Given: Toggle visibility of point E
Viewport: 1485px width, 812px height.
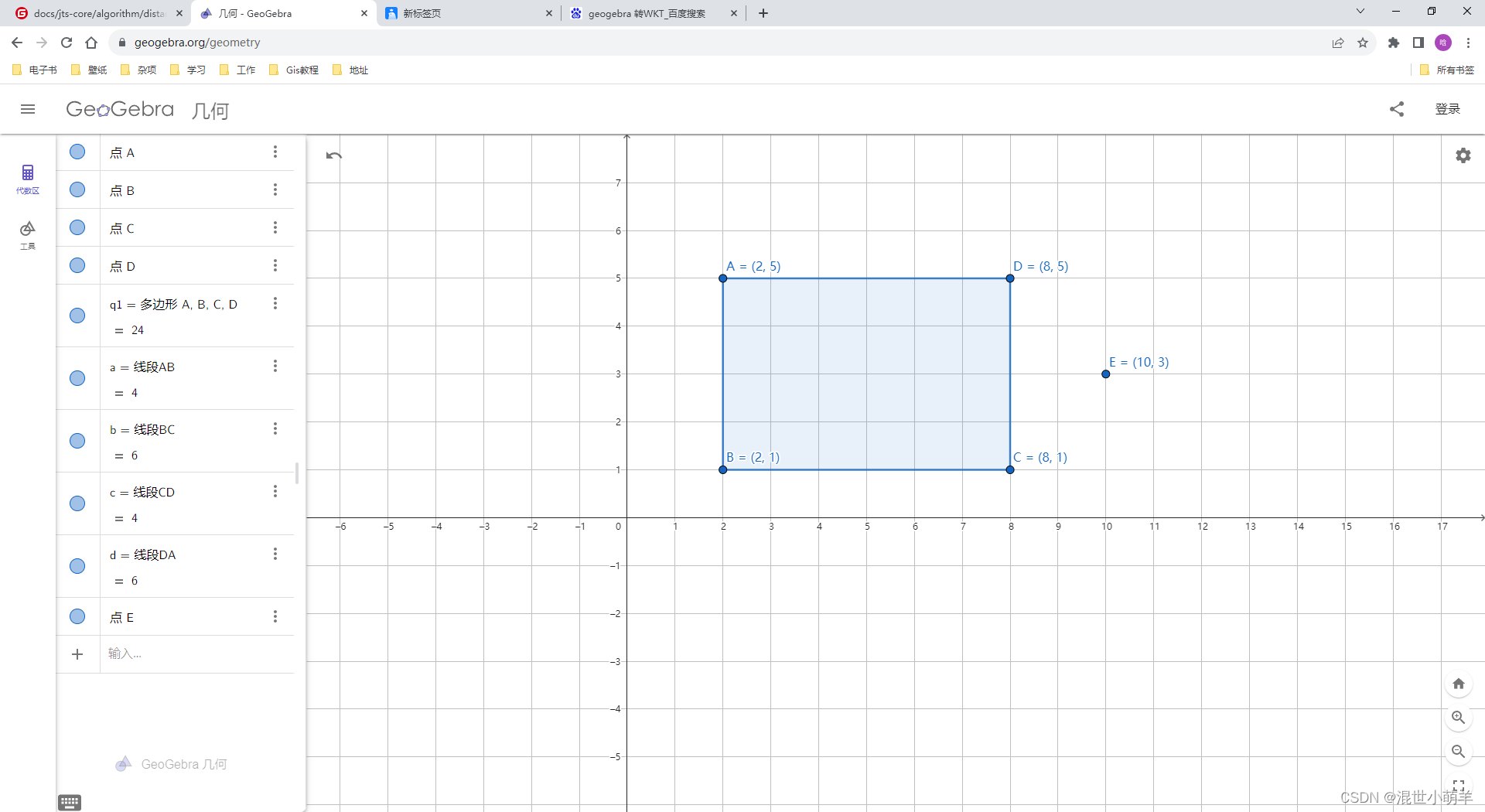Looking at the screenshot, I should (x=77, y=616).
